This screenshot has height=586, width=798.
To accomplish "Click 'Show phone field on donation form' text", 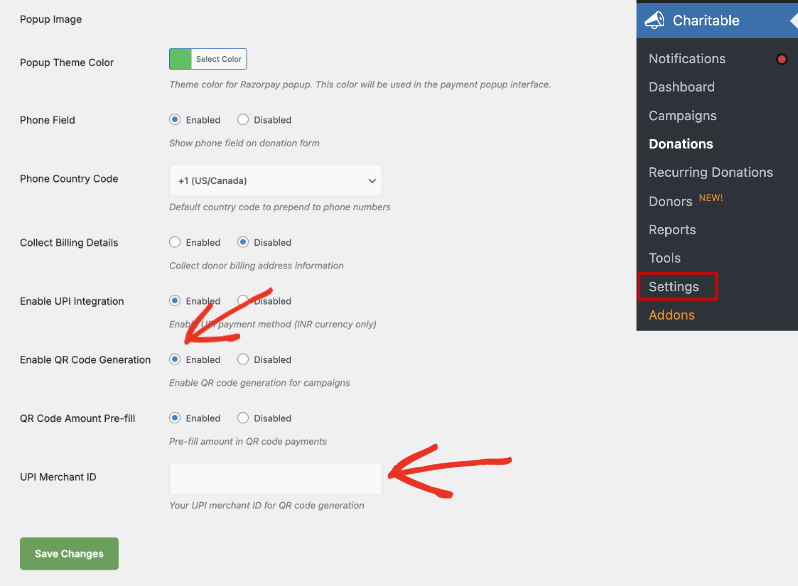I will coord(244,143).
